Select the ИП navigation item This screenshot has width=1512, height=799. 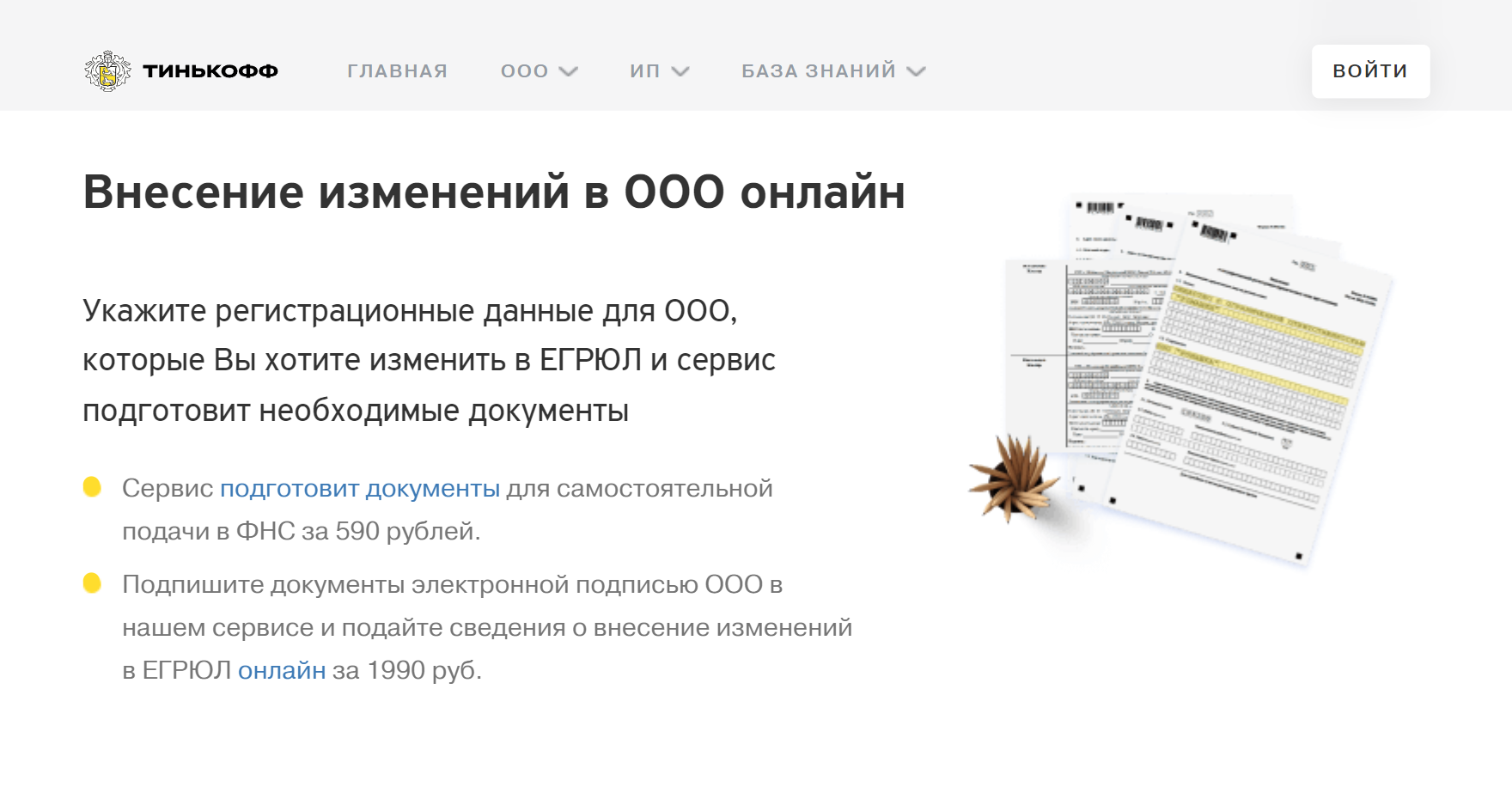click(x=644, y=71)
